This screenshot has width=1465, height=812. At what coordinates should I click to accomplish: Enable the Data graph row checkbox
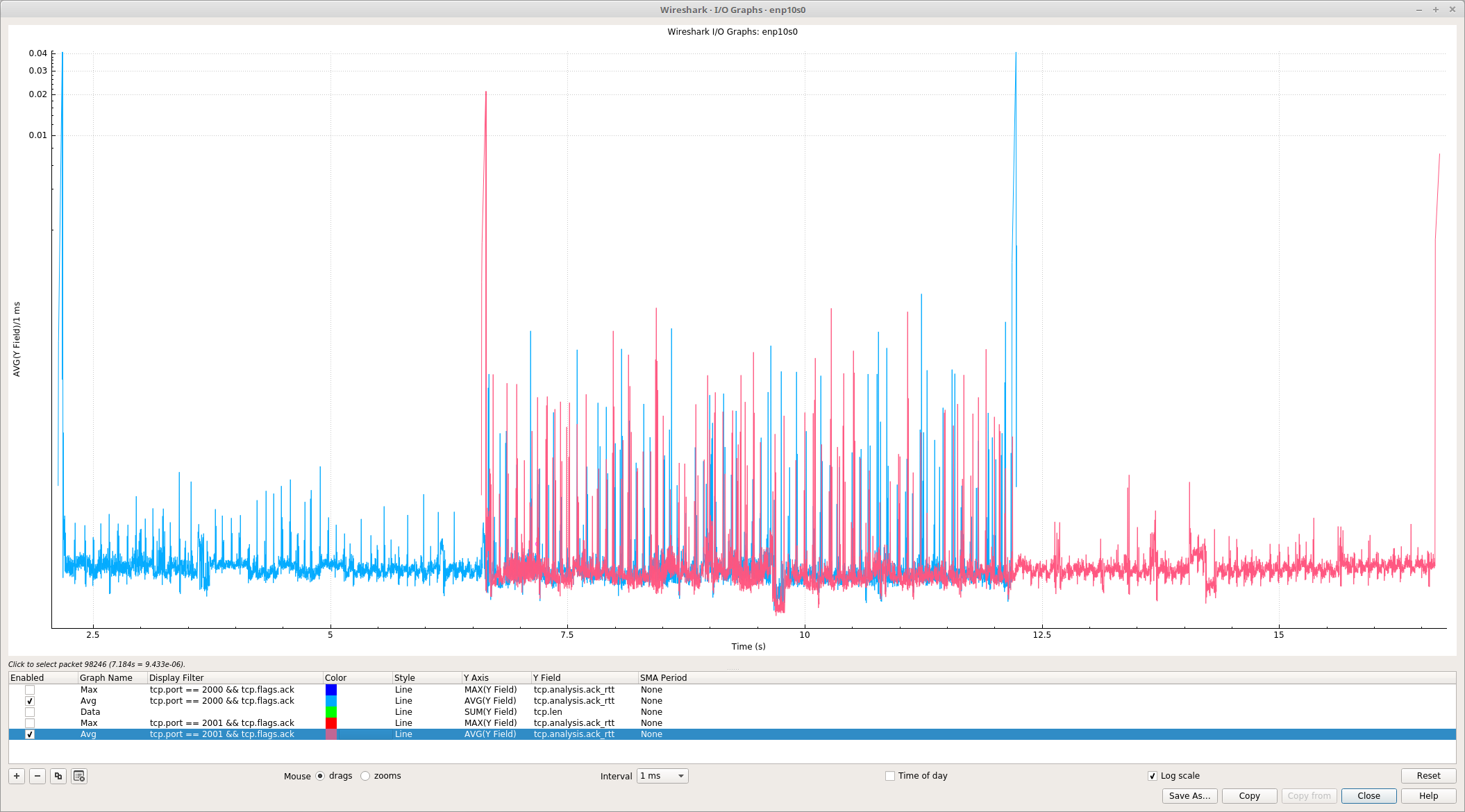click(30, 712)
